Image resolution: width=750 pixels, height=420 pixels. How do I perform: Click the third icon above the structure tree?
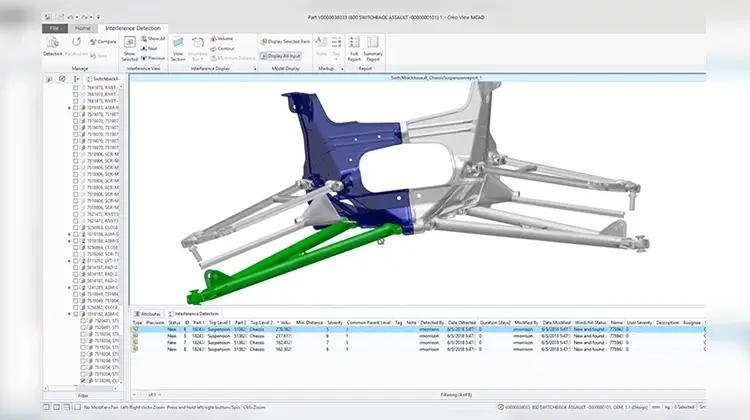[x=76, y=79]
